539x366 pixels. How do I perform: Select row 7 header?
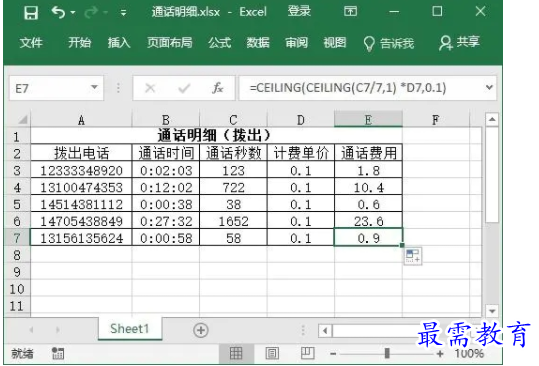pos(17,237)
